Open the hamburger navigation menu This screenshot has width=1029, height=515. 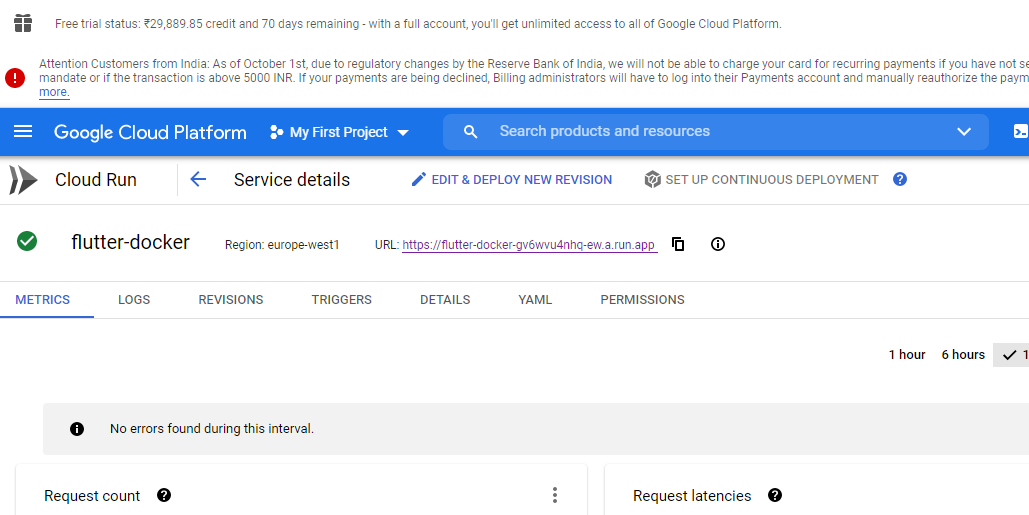[x=23, y=132]
